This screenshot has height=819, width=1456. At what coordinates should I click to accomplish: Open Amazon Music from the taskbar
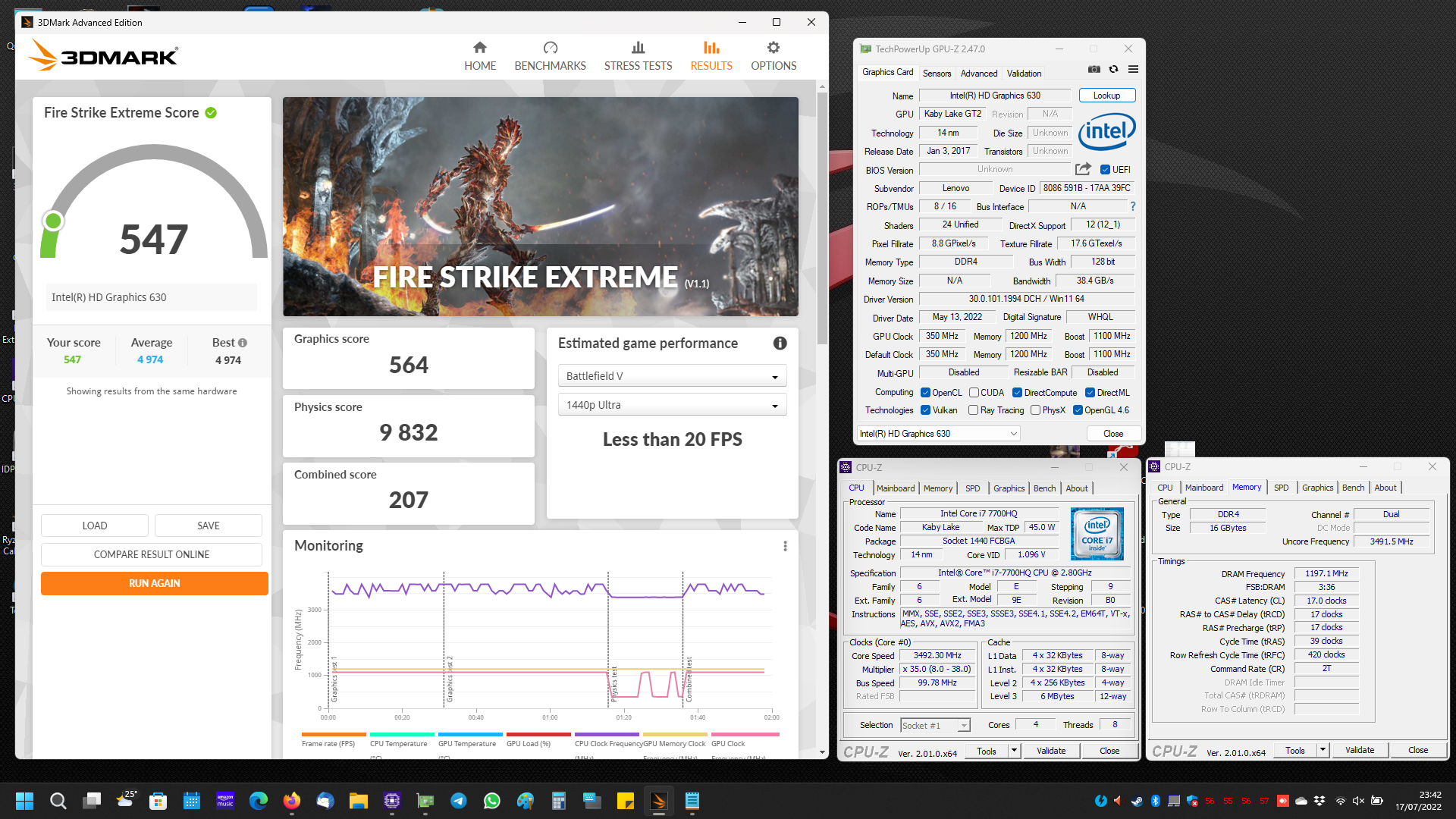tap(225, 801)
